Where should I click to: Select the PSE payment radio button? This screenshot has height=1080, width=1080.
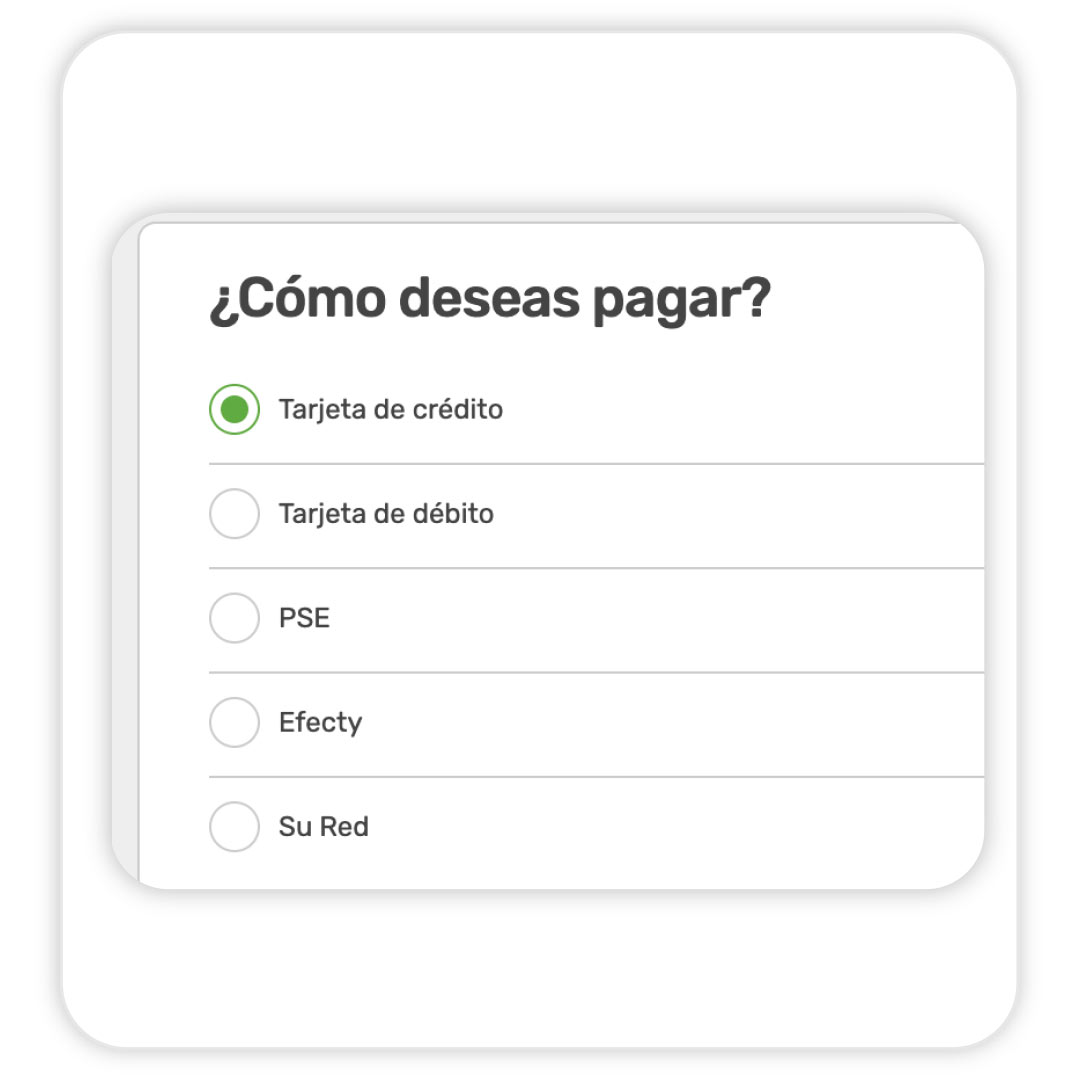[x=234, y=618]
